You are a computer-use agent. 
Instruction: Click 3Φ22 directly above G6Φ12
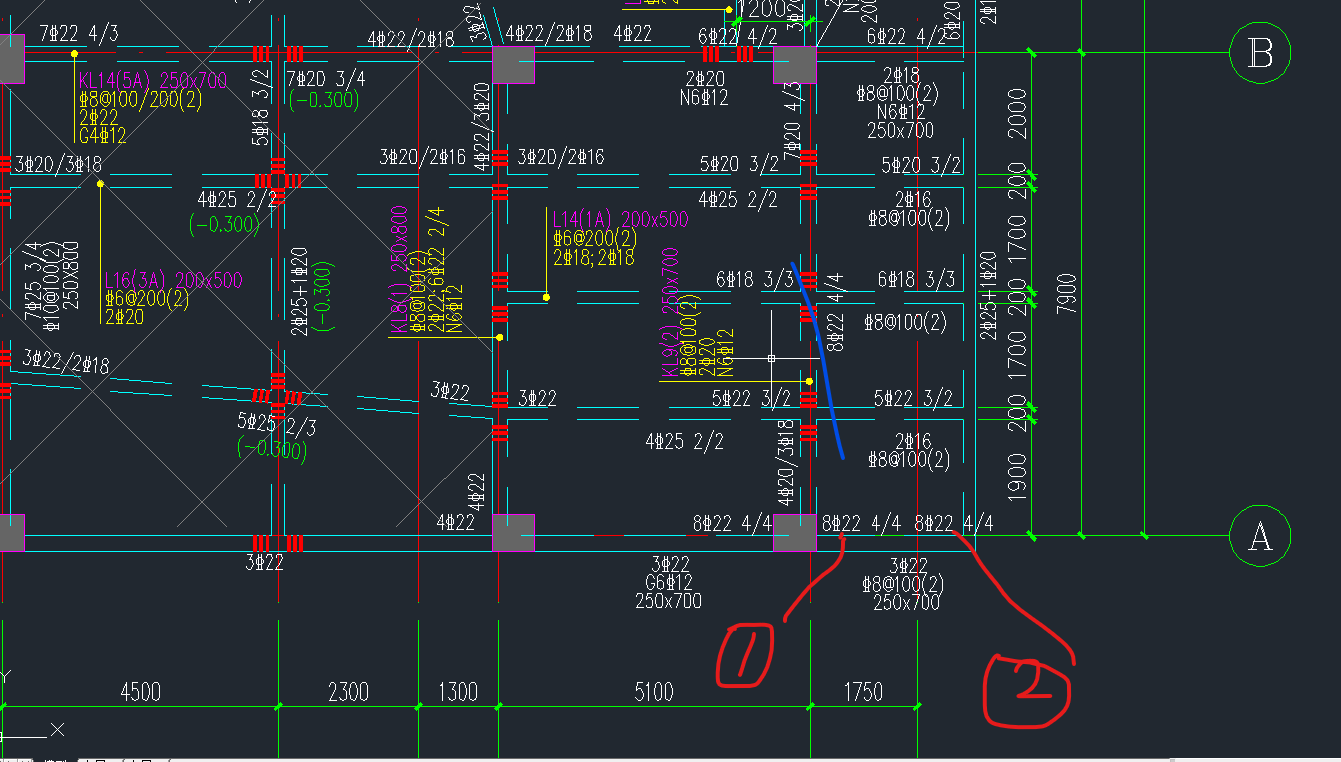pos(670,564)
